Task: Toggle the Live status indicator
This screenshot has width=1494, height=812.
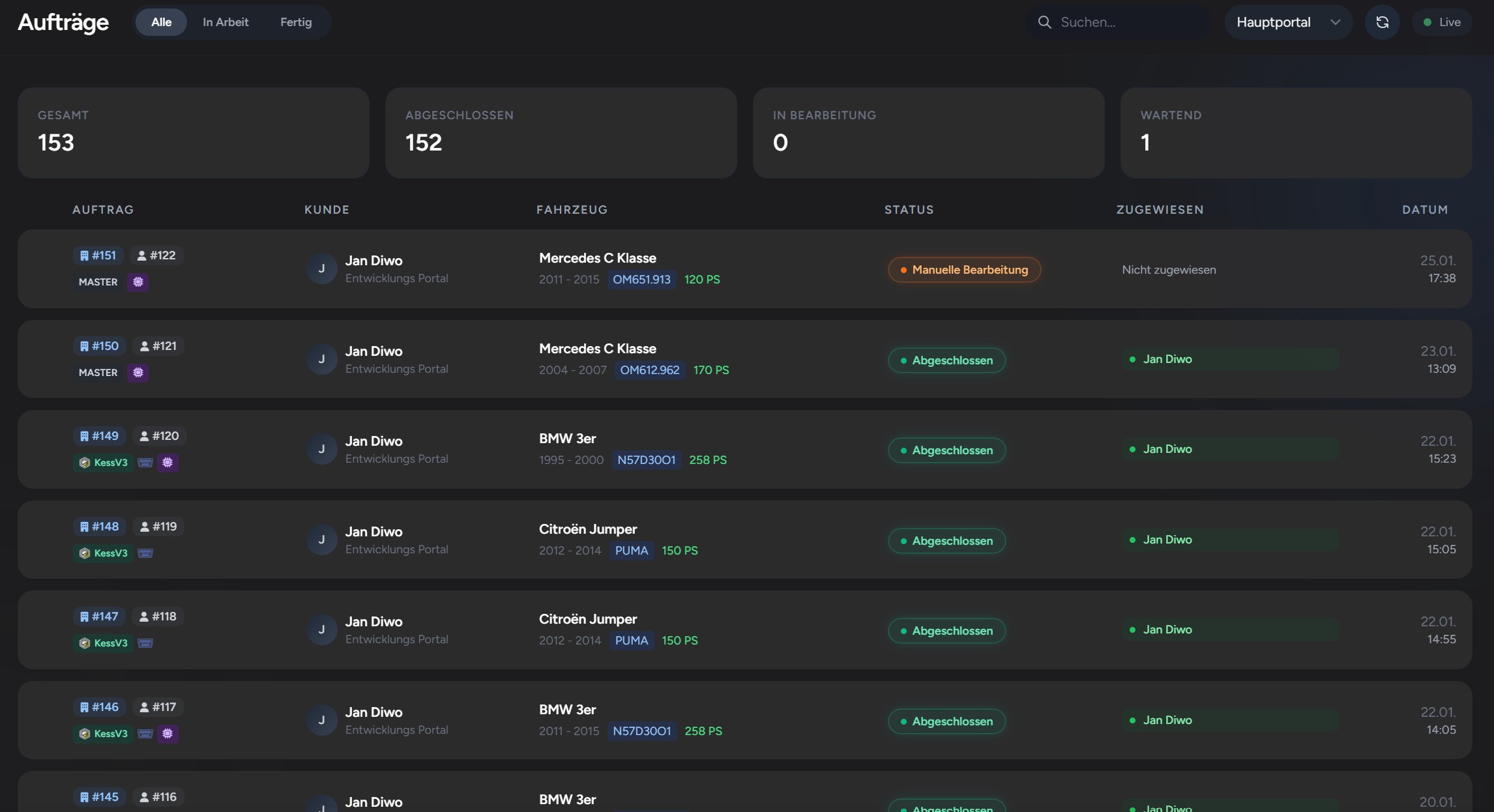Action: pos(1442,22)
